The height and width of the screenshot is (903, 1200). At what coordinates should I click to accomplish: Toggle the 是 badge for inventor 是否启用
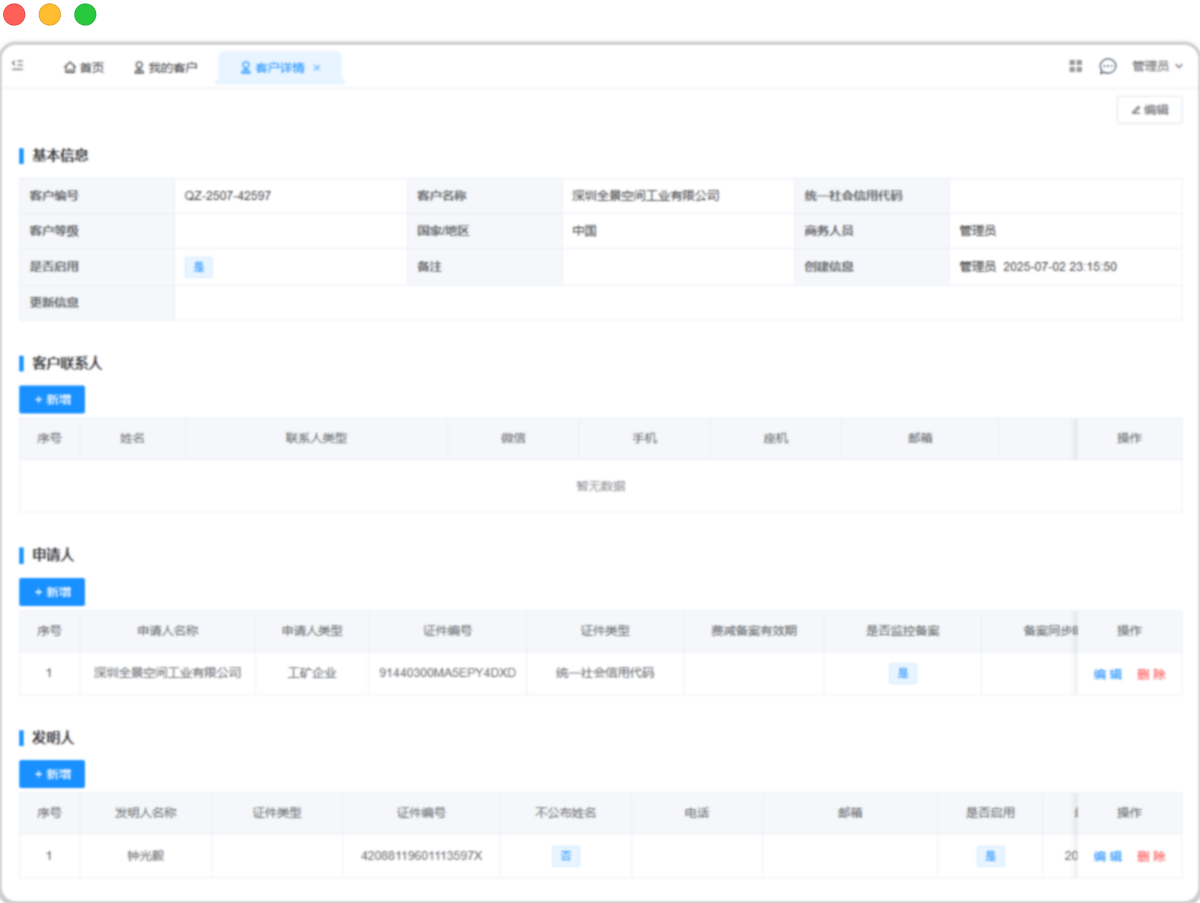point(990,856)
